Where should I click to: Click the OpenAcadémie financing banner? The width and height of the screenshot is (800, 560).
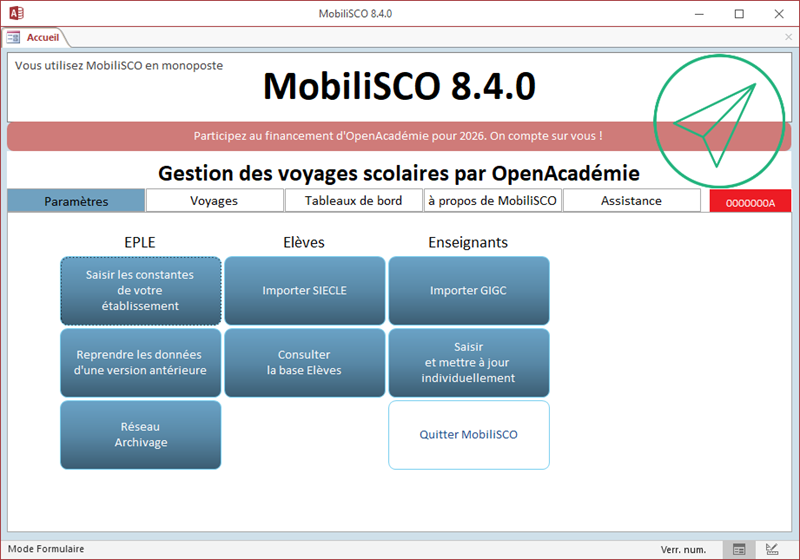(x=398, y=136)
